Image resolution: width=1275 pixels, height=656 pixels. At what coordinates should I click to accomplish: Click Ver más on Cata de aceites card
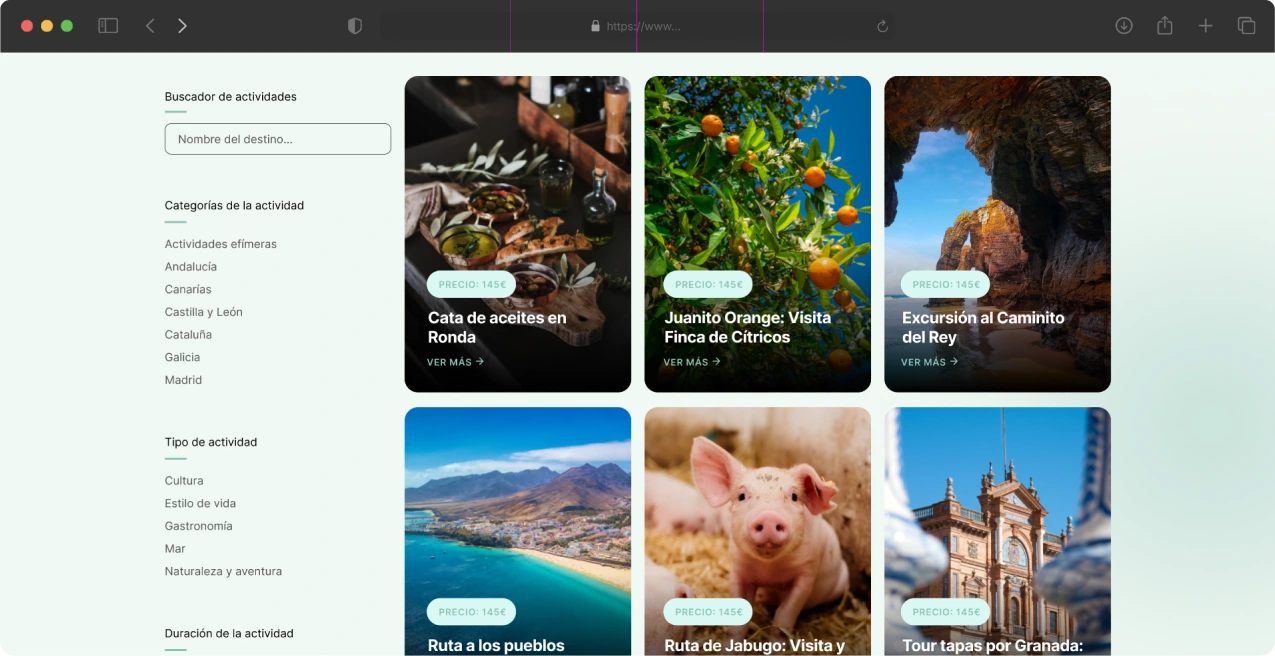pos(455,362)
